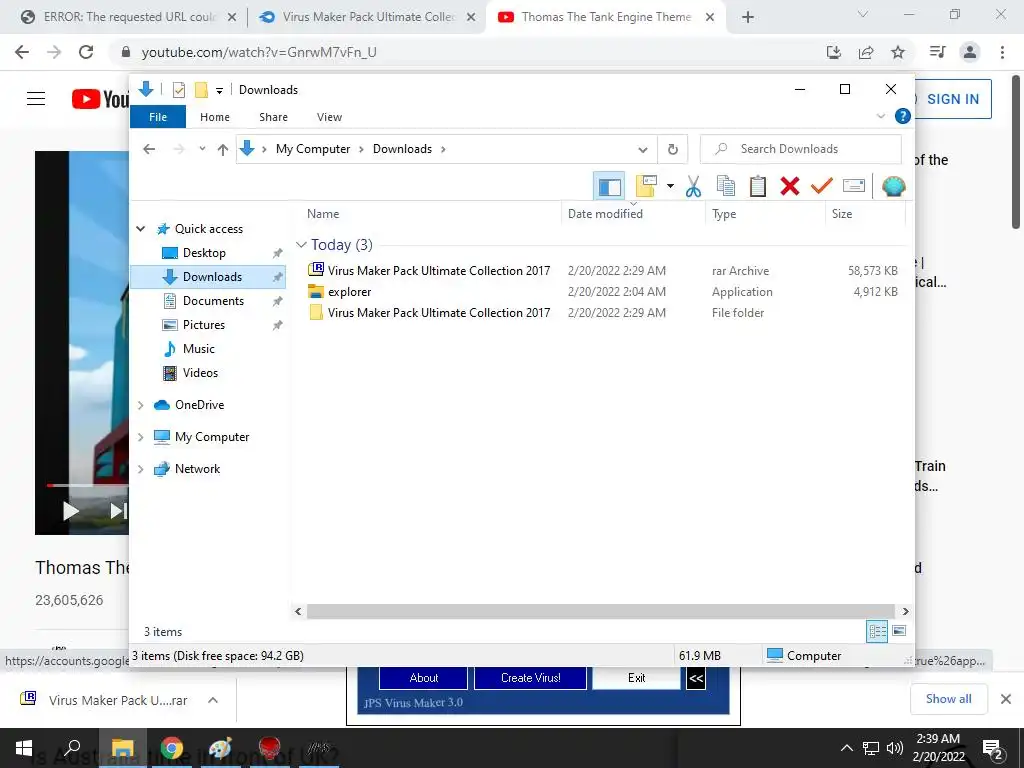Viewport: 1024px width, 768px height.
Task: Click the Chrome icon in the taskbar
Action: [172, 748]
